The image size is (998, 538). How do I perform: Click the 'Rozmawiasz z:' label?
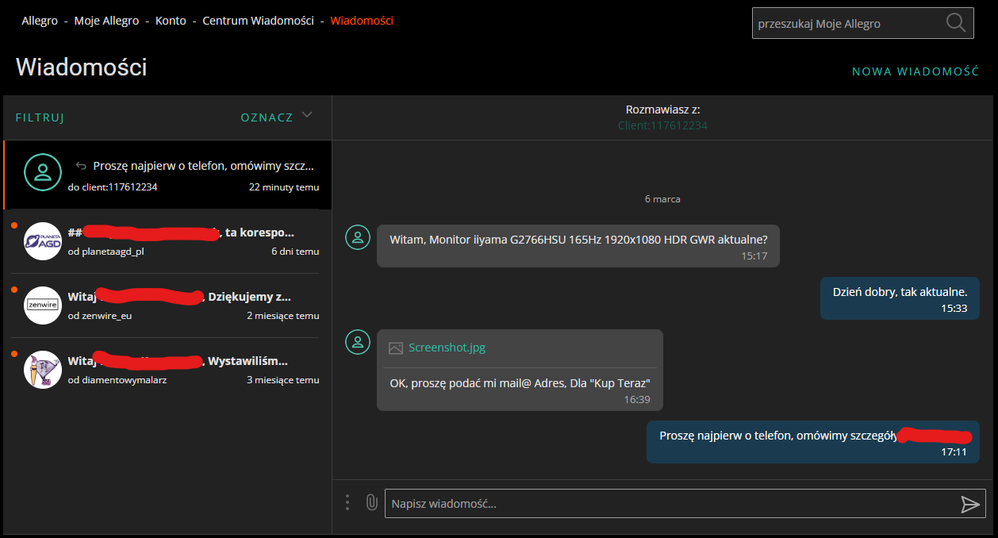point(663,110)
